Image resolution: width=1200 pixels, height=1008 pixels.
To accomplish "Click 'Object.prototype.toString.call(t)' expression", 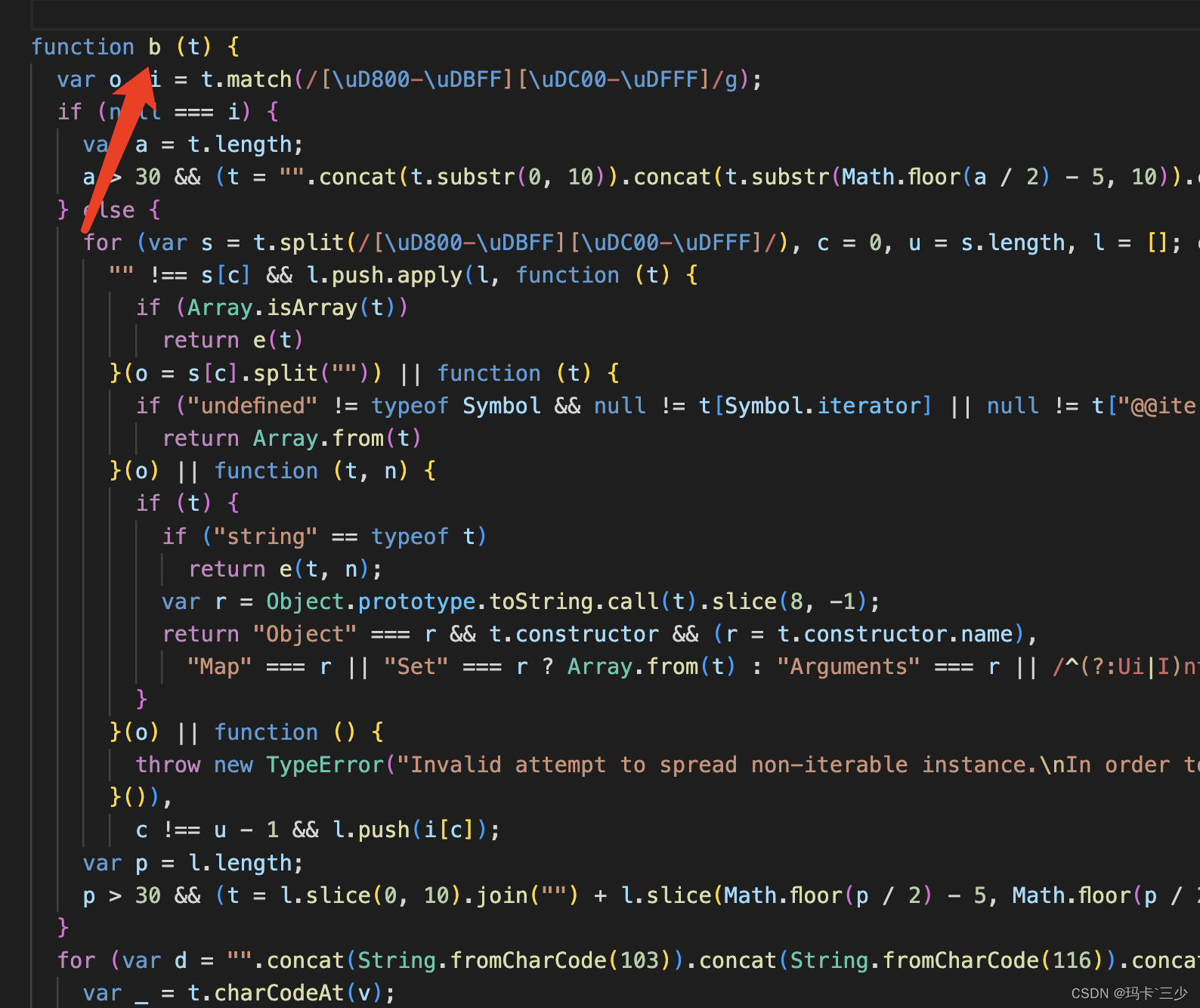I will (x=481, y=601).
